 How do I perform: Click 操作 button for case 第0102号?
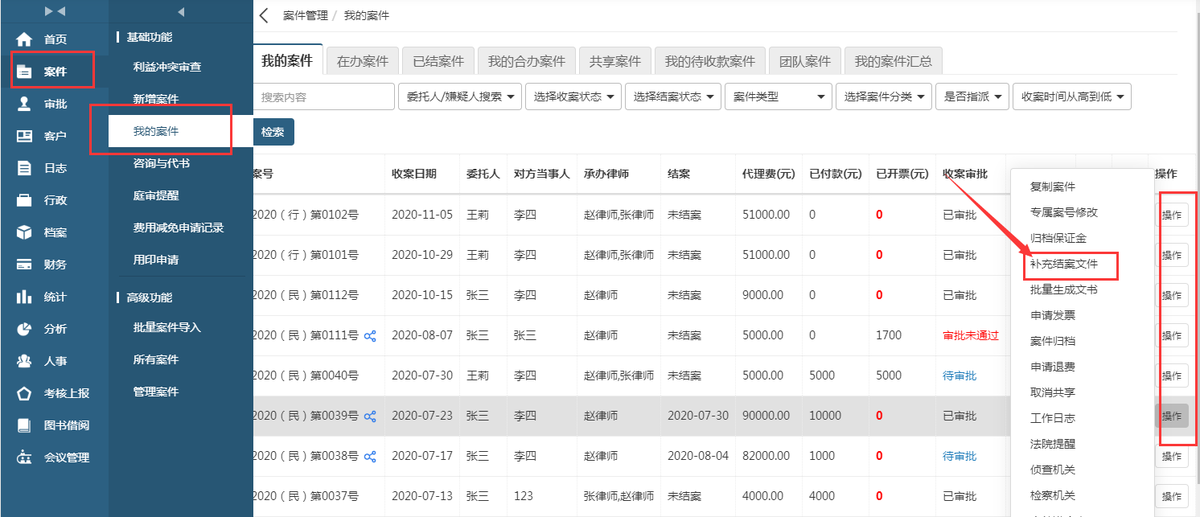tap(1171, 215)
